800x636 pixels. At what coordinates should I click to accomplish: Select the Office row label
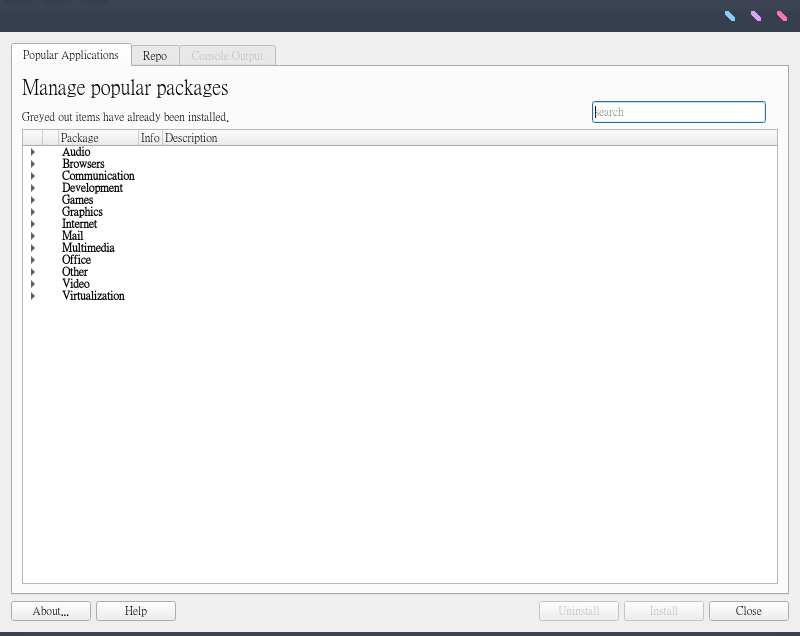coord(77,260)
